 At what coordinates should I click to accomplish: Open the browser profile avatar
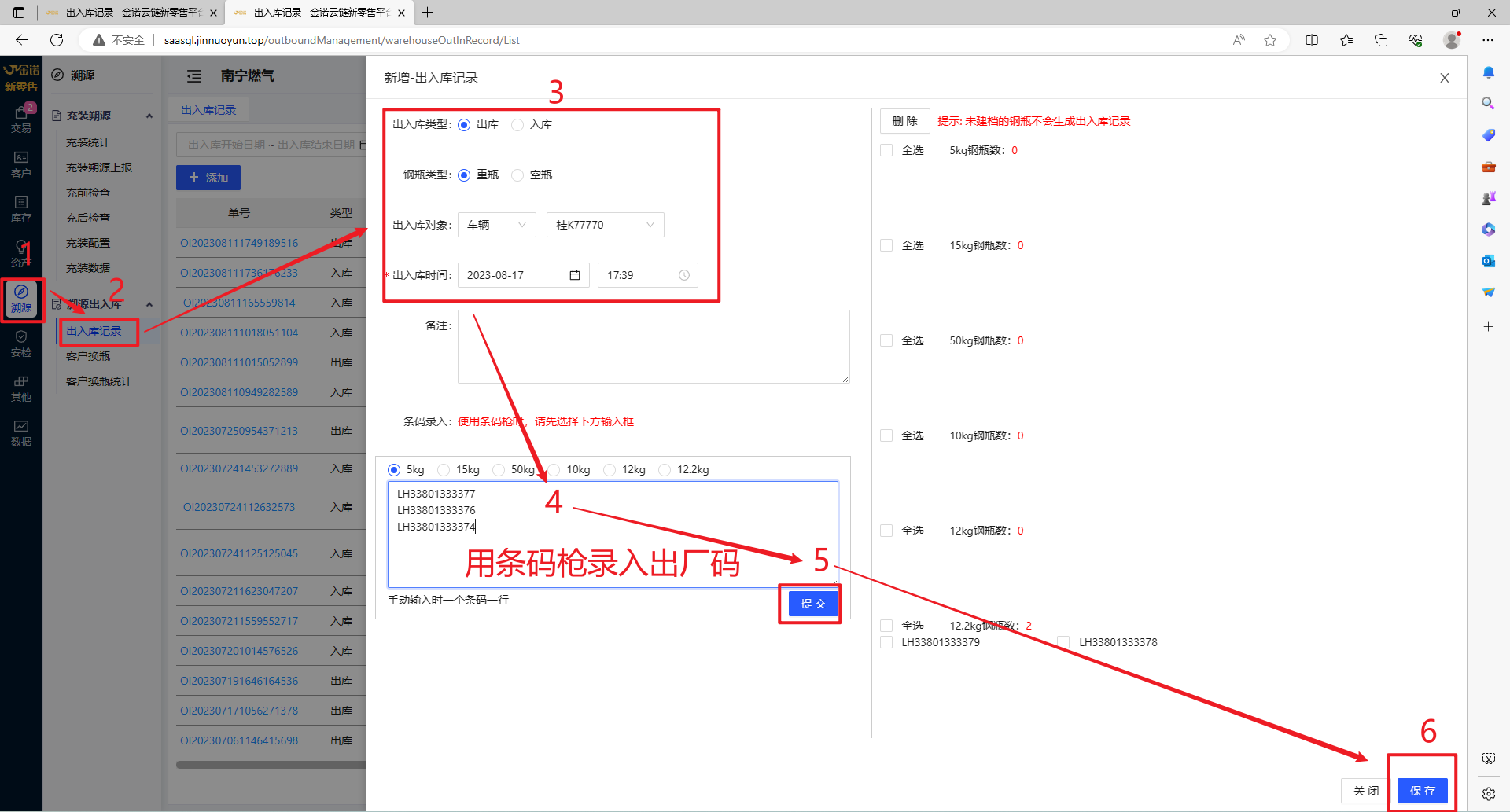1452,40
